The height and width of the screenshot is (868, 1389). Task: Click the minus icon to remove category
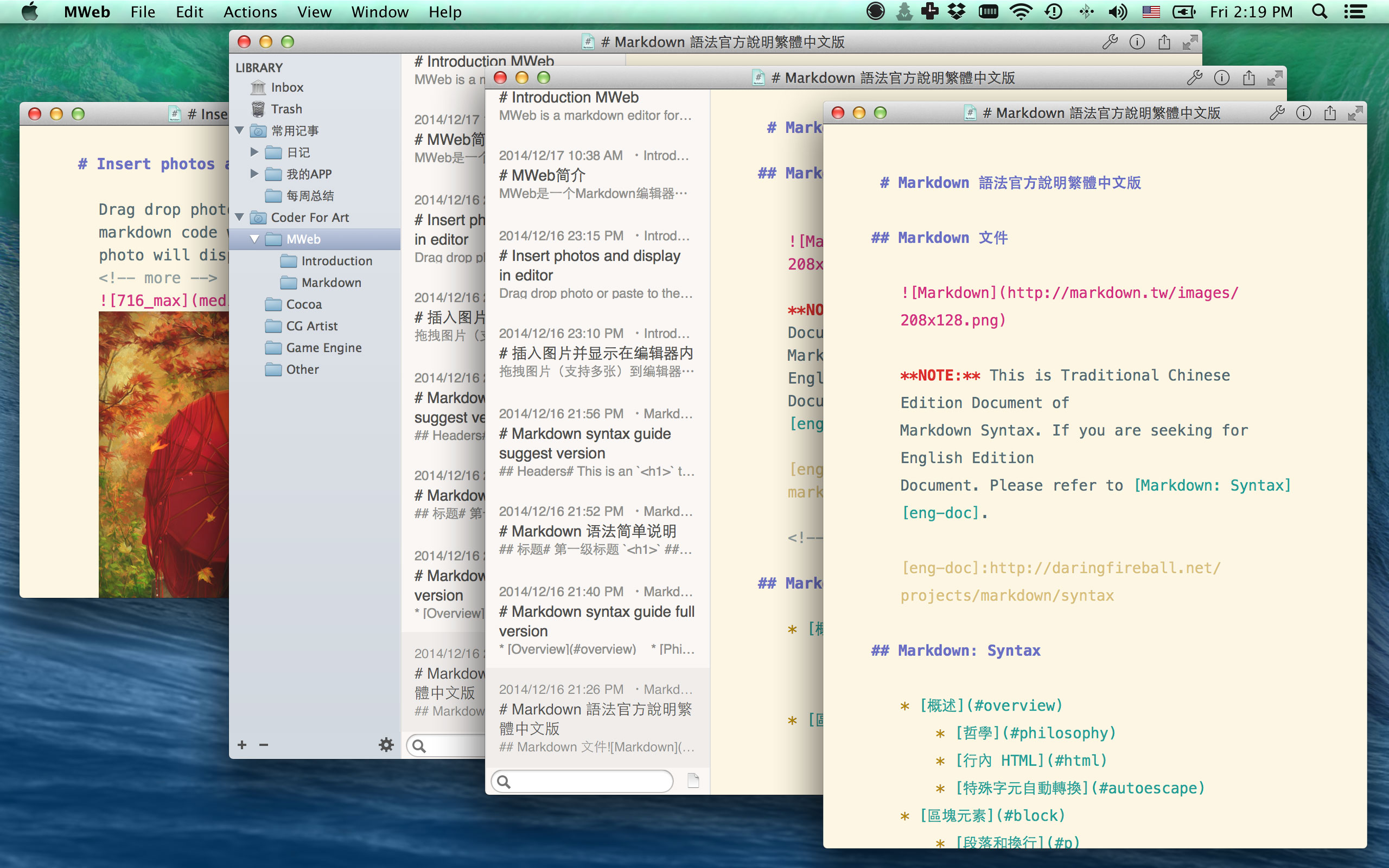coord(264,744)
